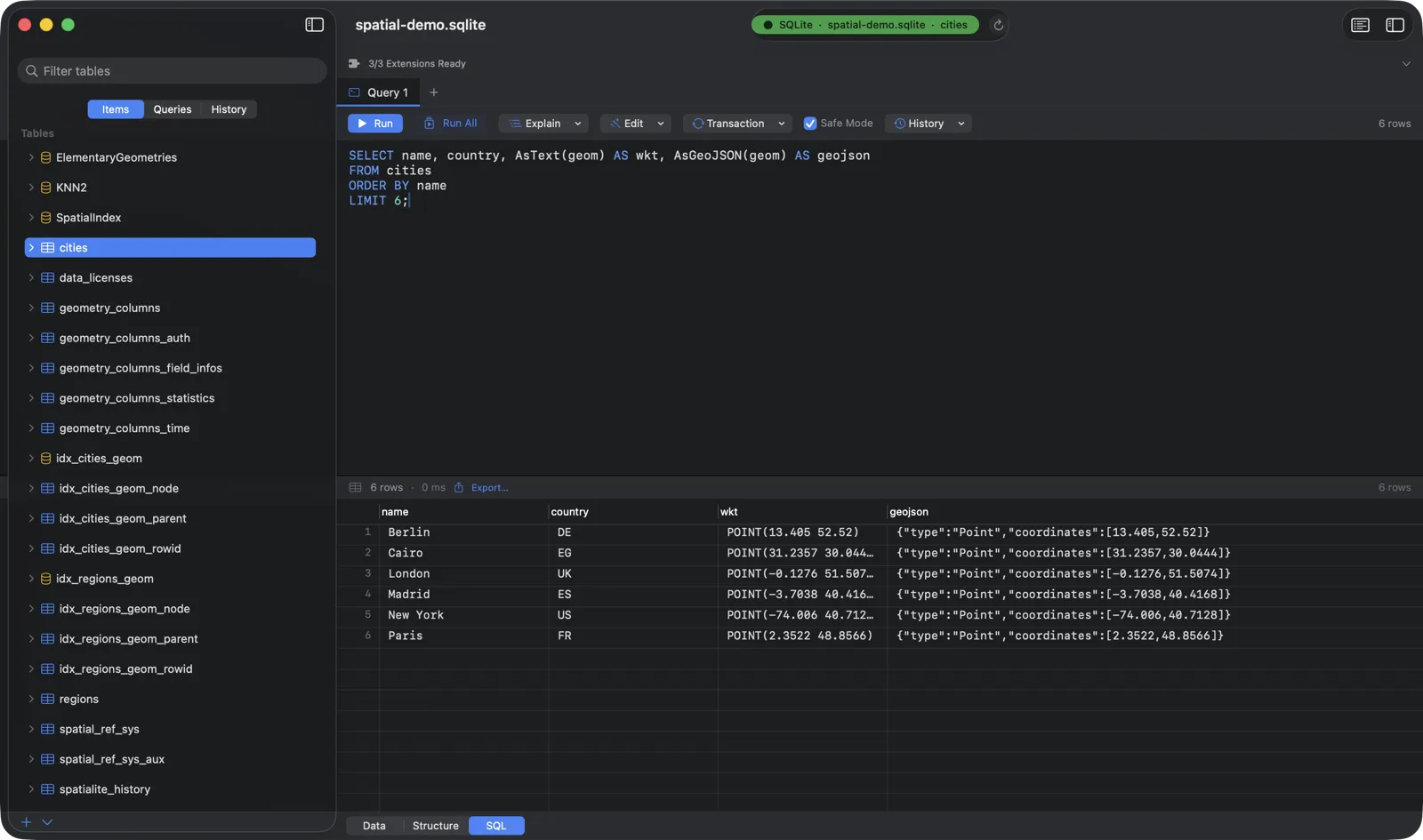
Task: Switch to the Queries sidebar tab
Action: (x=173, y=109)
